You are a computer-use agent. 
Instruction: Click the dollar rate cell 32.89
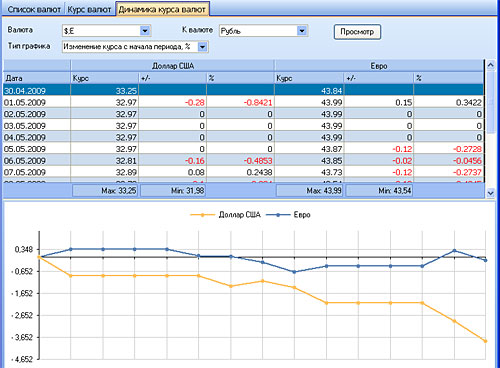pos(105,172)
